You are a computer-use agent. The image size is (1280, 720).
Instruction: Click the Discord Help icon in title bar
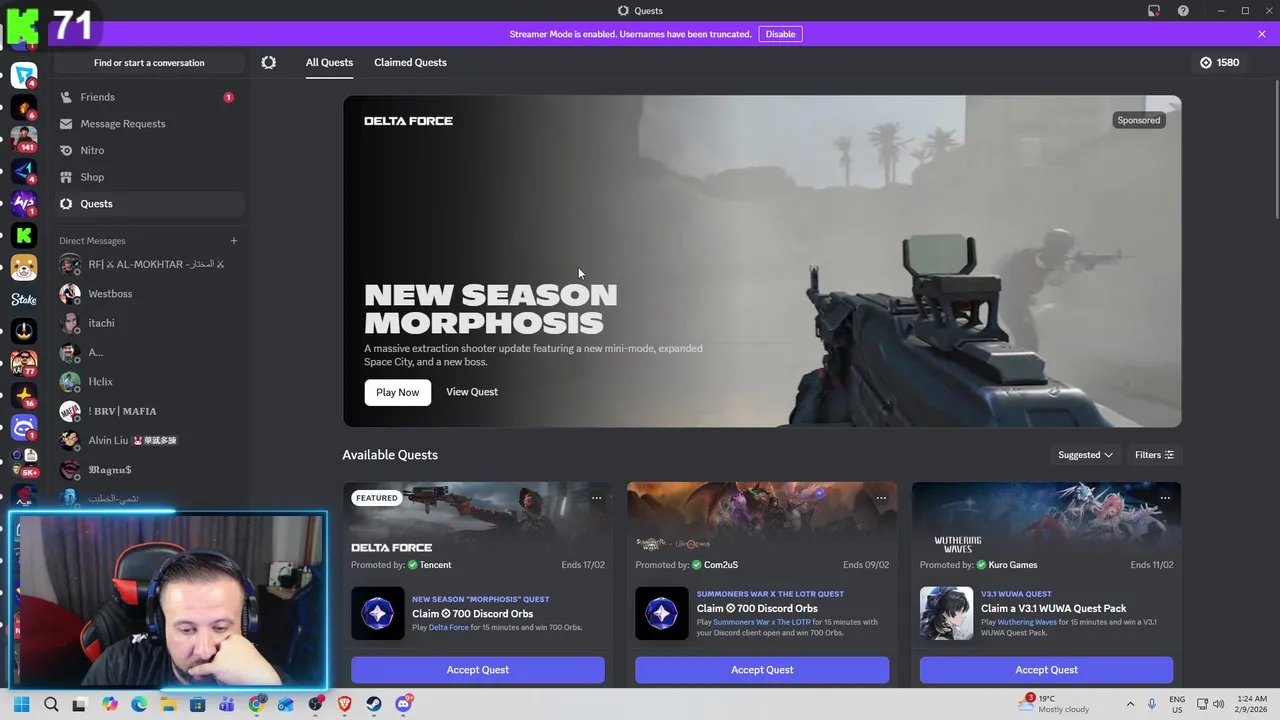click(1183, 11)
